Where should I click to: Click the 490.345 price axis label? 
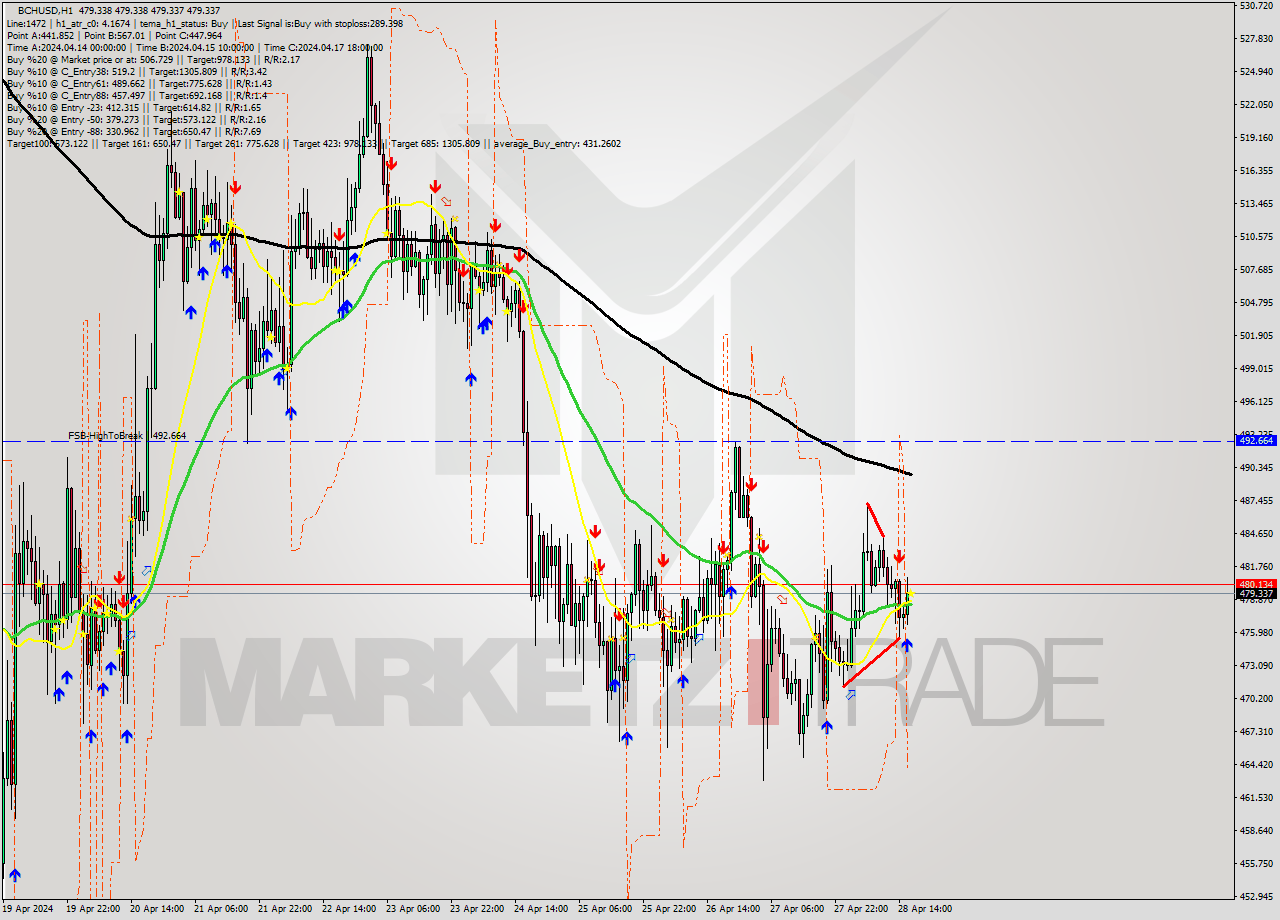pyautogui.click(x=1256, y=468)
